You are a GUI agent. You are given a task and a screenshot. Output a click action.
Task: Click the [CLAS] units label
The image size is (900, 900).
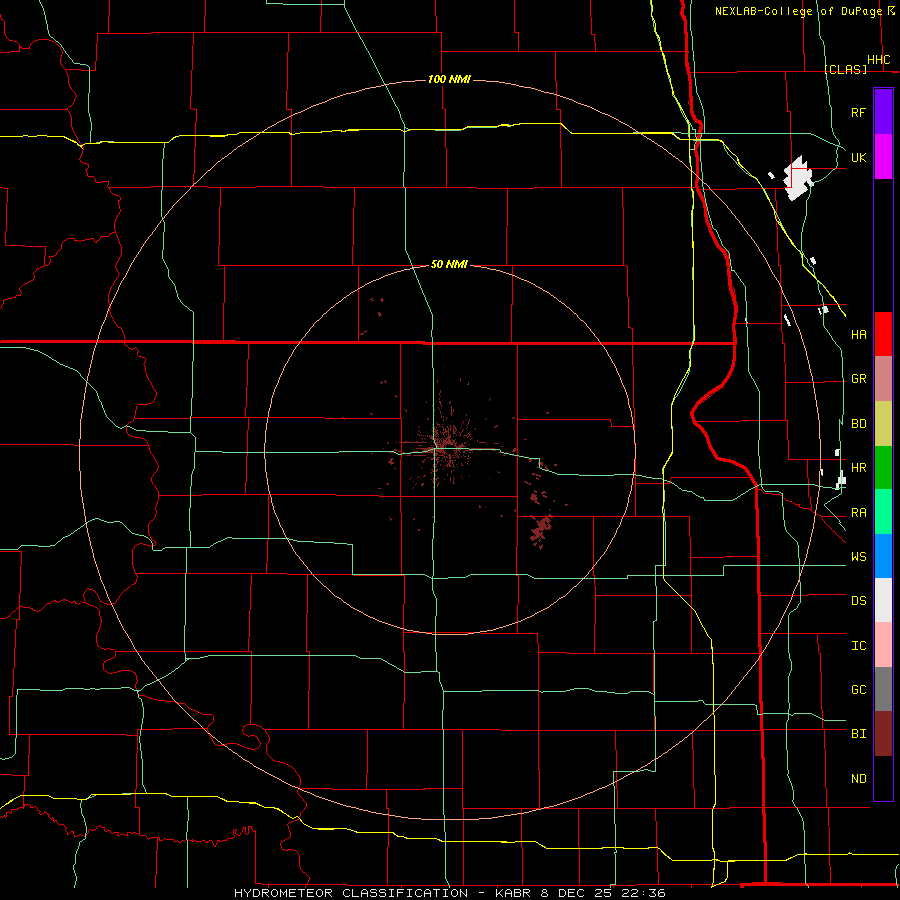(845, 69)
